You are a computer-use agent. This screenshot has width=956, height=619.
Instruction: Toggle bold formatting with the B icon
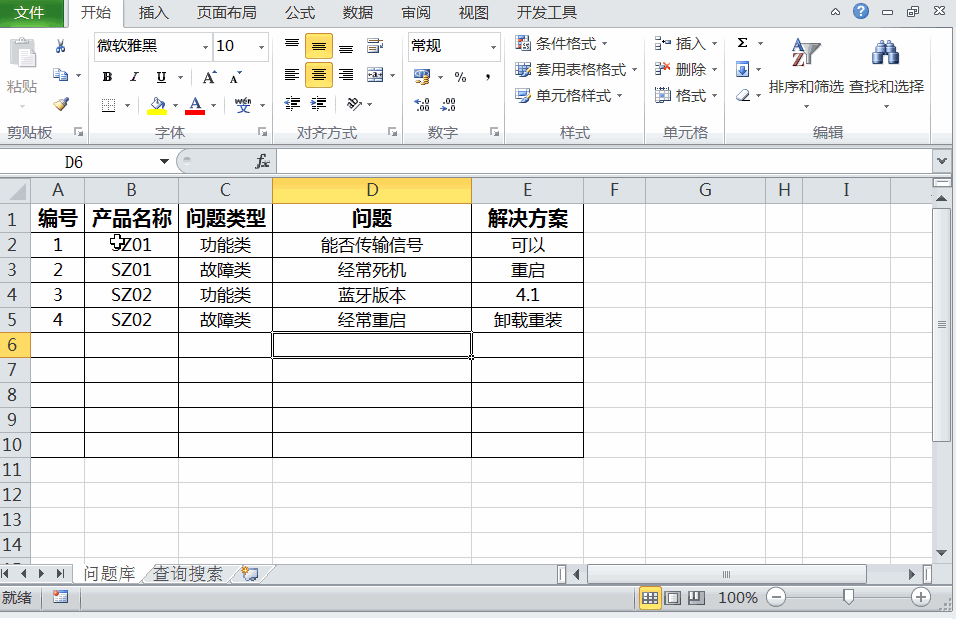(106, 76)
